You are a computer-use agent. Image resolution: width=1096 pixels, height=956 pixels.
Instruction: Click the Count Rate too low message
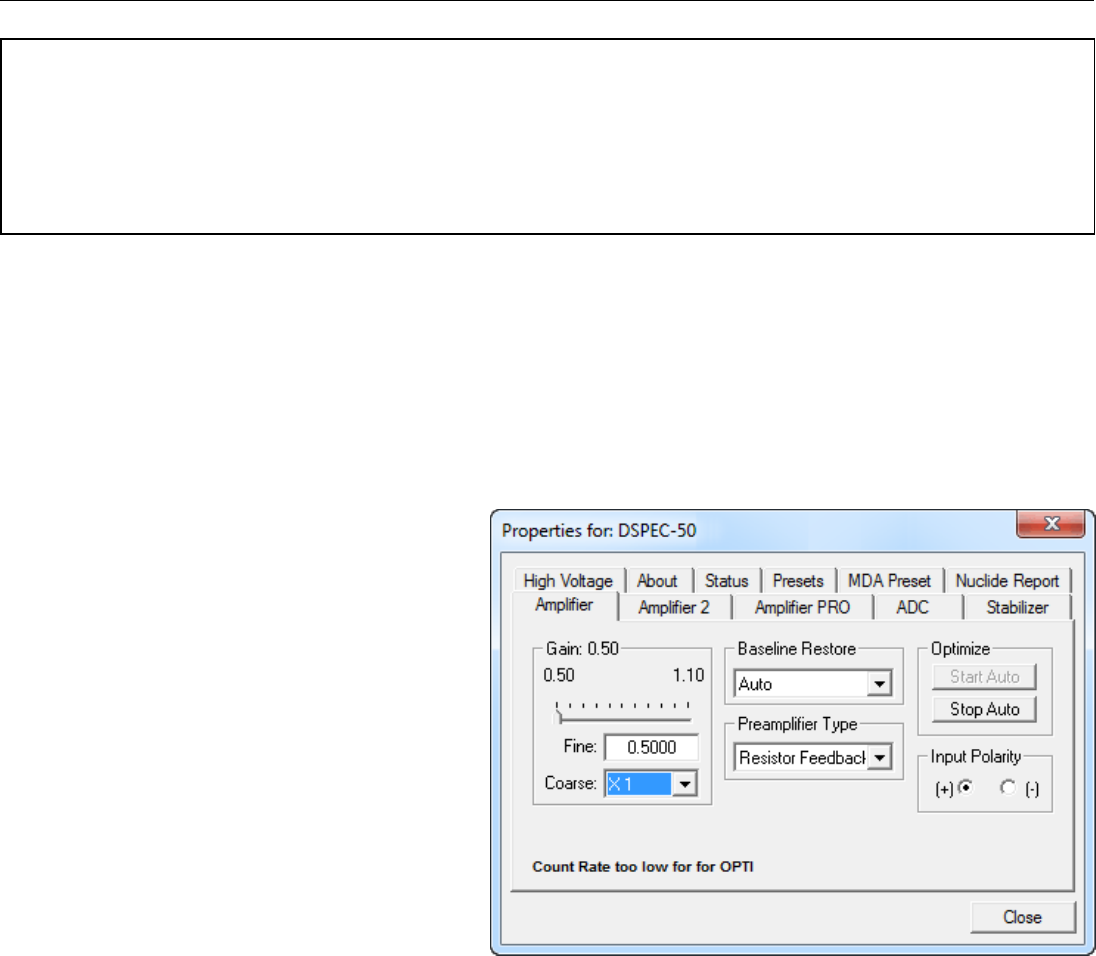(x=643, y=867)
